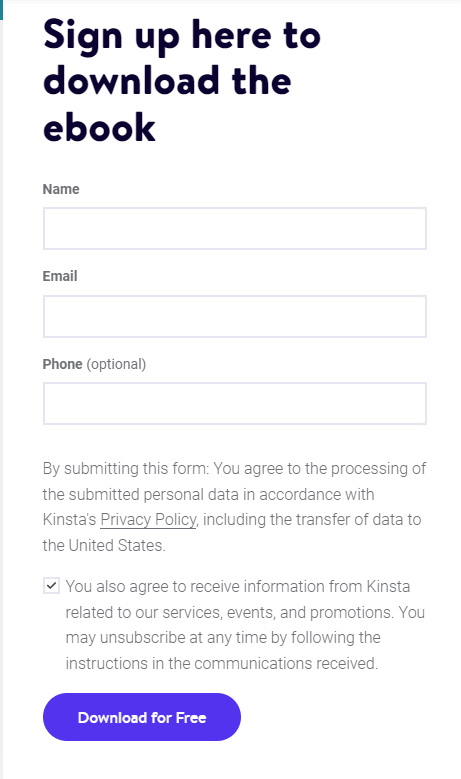Click the Name field label

tap(61, 189)
